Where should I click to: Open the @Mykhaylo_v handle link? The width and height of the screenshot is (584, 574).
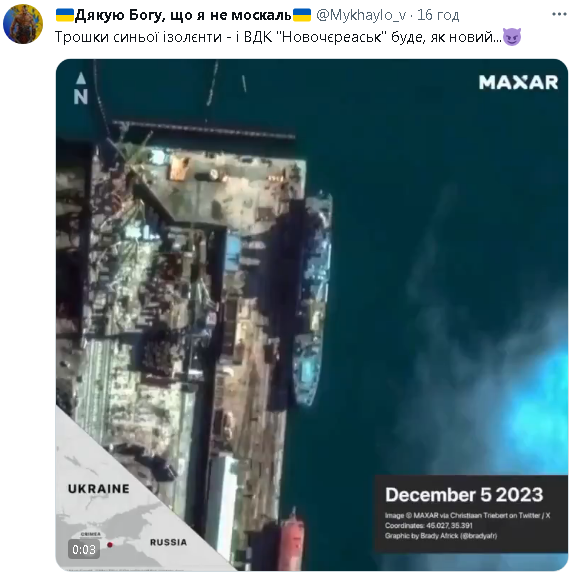(361, 15)
